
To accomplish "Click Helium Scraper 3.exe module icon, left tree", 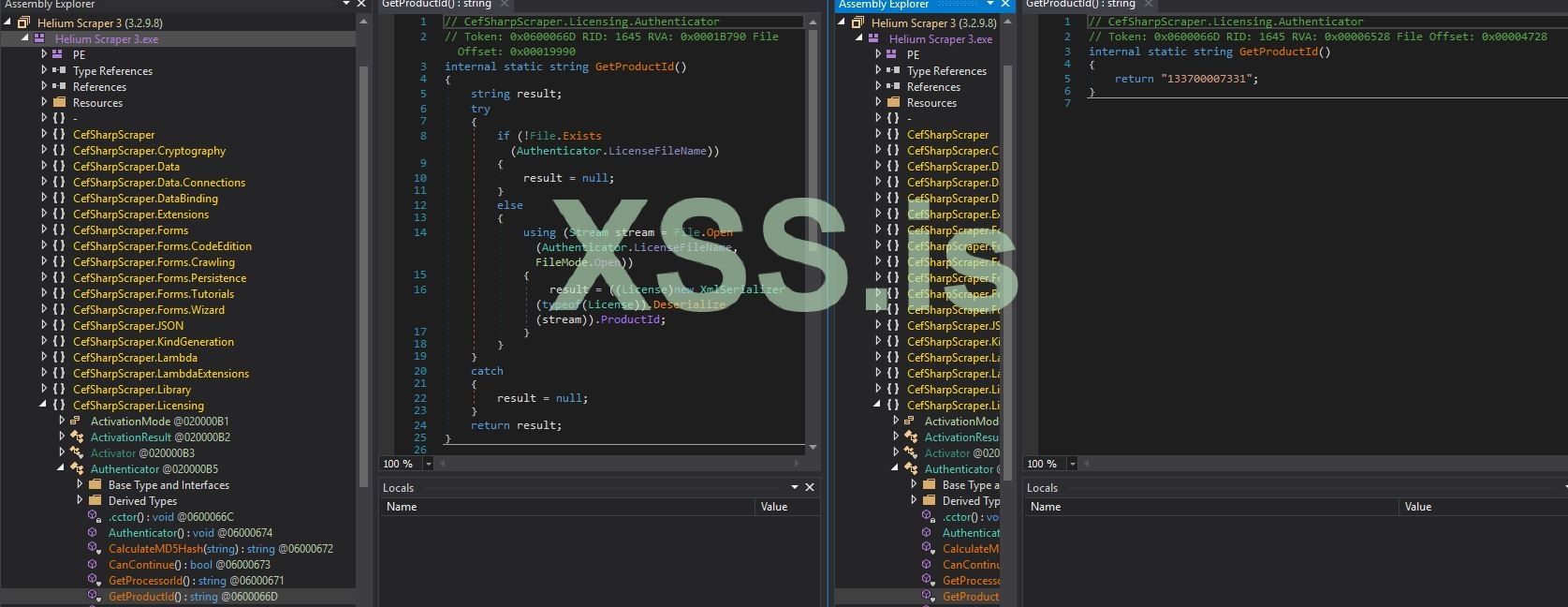I will pyautogui.click(x=39, y=38).
